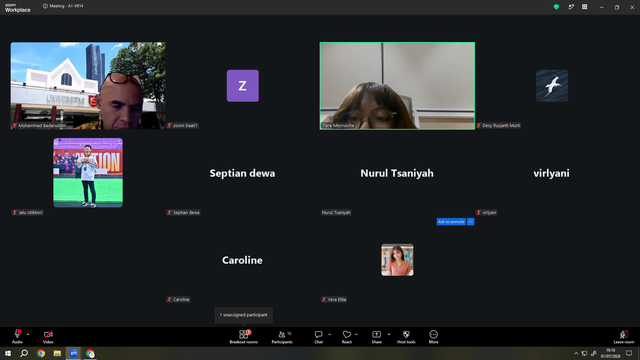Expand the share options arrow
The width and height of the screenshot is (640, 360).
389,334
